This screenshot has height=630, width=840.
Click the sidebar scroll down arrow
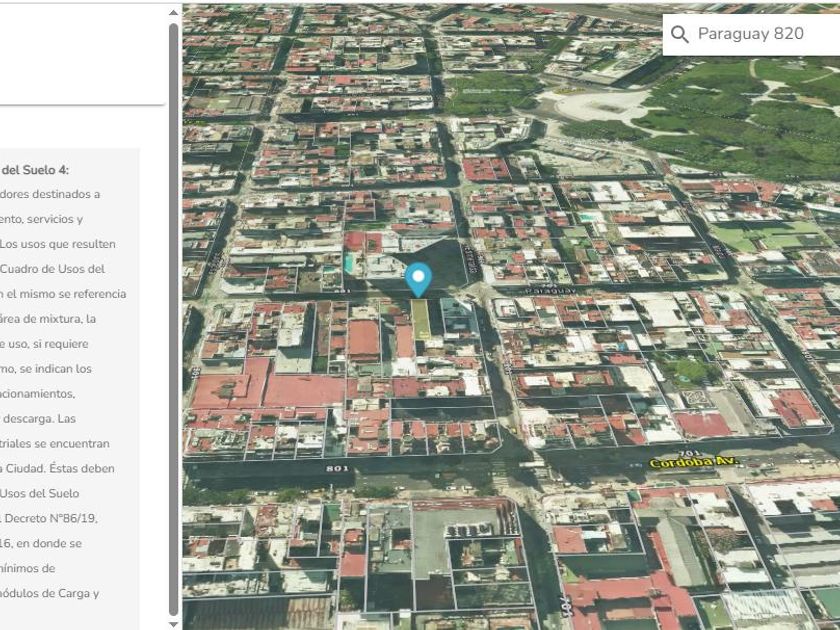coord(173,624)
